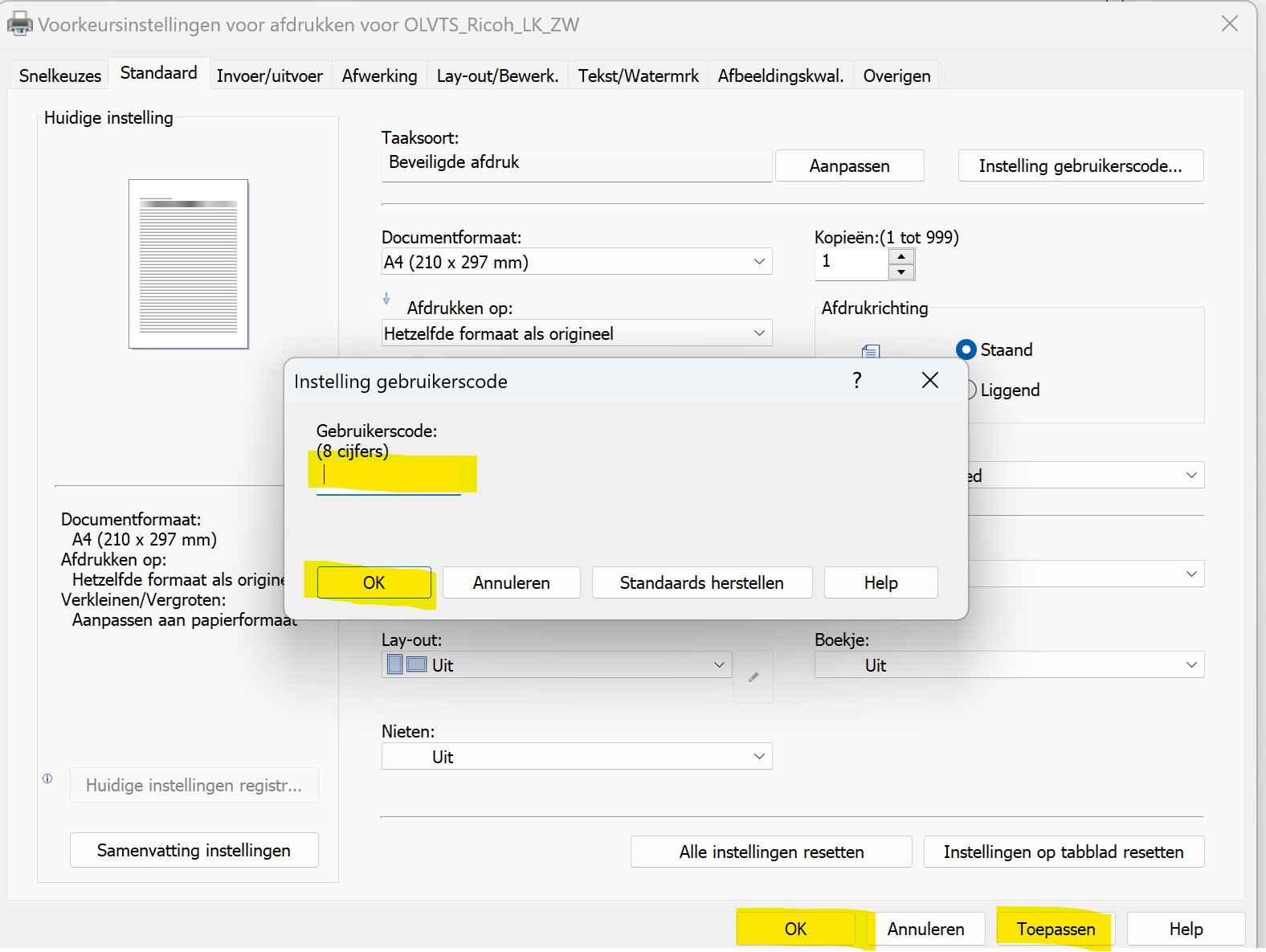This screenshot has width=1266, height=952.
Task: Click OK at the bottom of preferences window
Action: 796,929
